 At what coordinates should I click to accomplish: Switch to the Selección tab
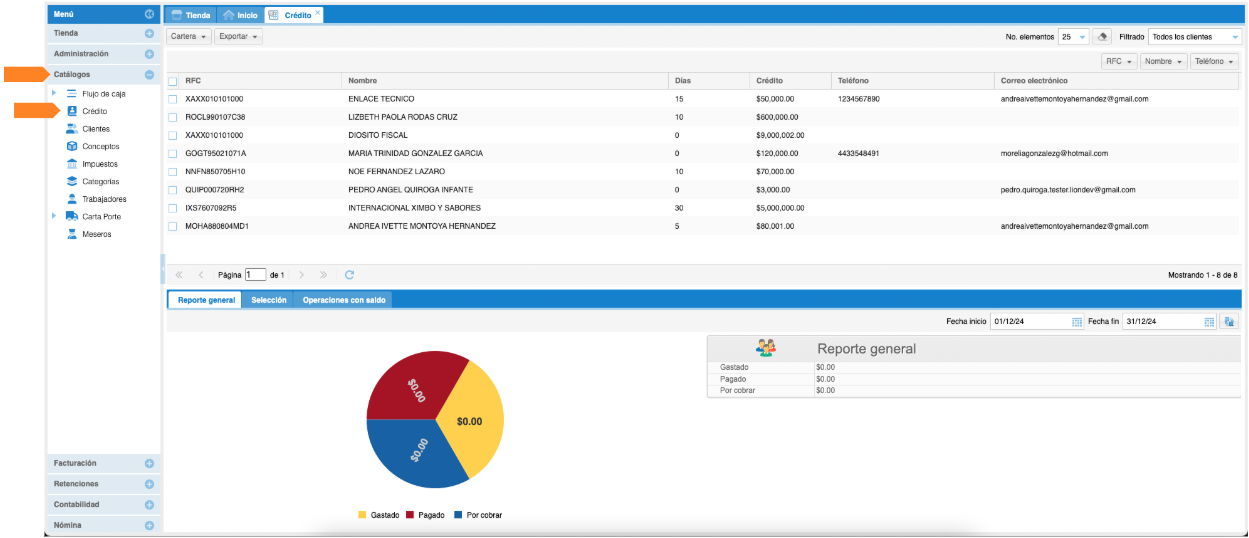(x=269, y=300)
